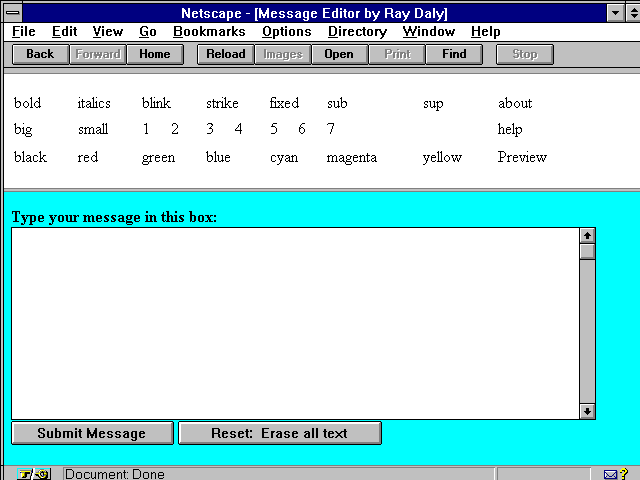Screen dimensions: 640x480
Task: Open the Edit menu
Action: click(64, 32)
